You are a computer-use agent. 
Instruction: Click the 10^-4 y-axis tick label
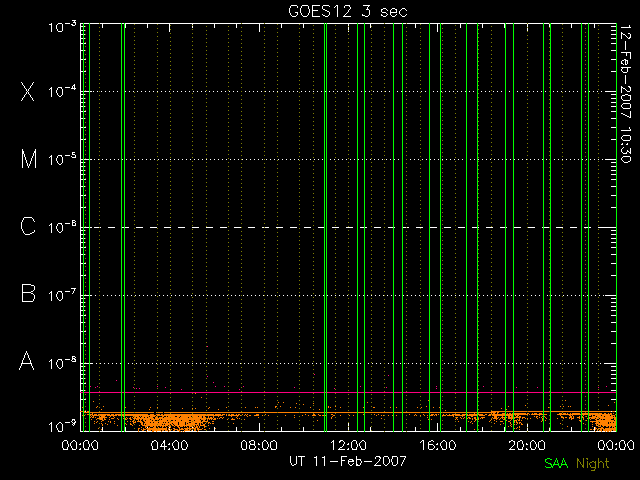click(x=62, y=91)
